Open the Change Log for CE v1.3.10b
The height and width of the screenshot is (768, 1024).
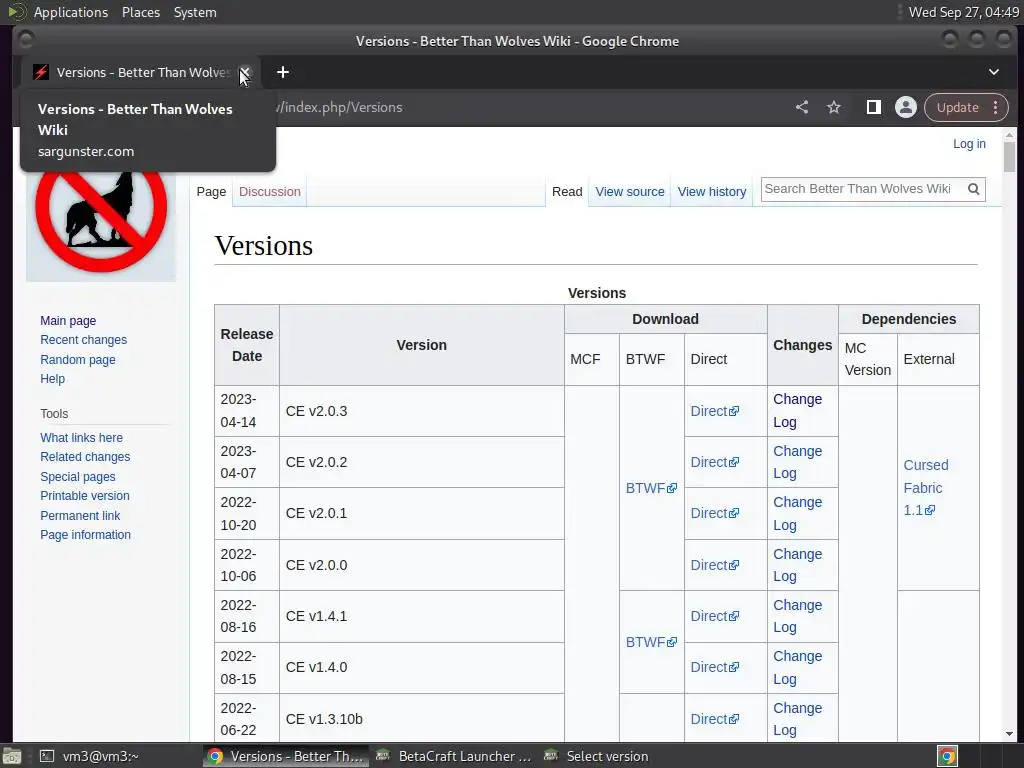click(x=797, y=719)
